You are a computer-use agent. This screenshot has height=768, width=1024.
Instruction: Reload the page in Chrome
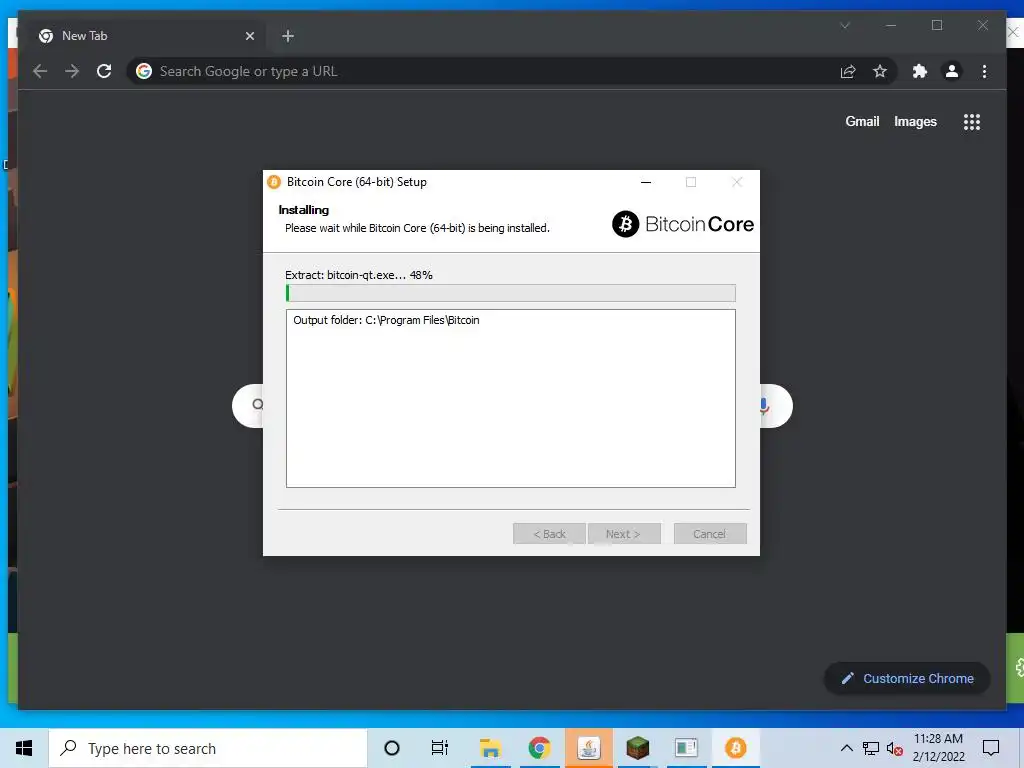click(x=104, y=71)
